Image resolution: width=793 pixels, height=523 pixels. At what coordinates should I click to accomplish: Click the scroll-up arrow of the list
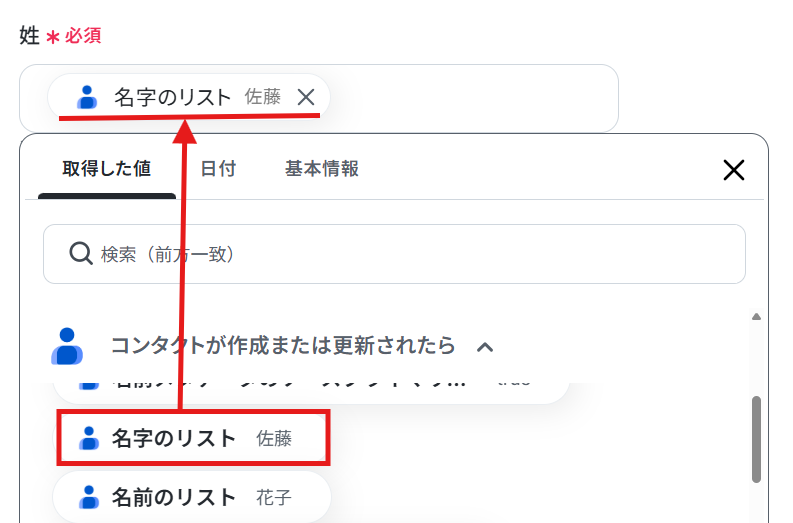coord(756,317)
